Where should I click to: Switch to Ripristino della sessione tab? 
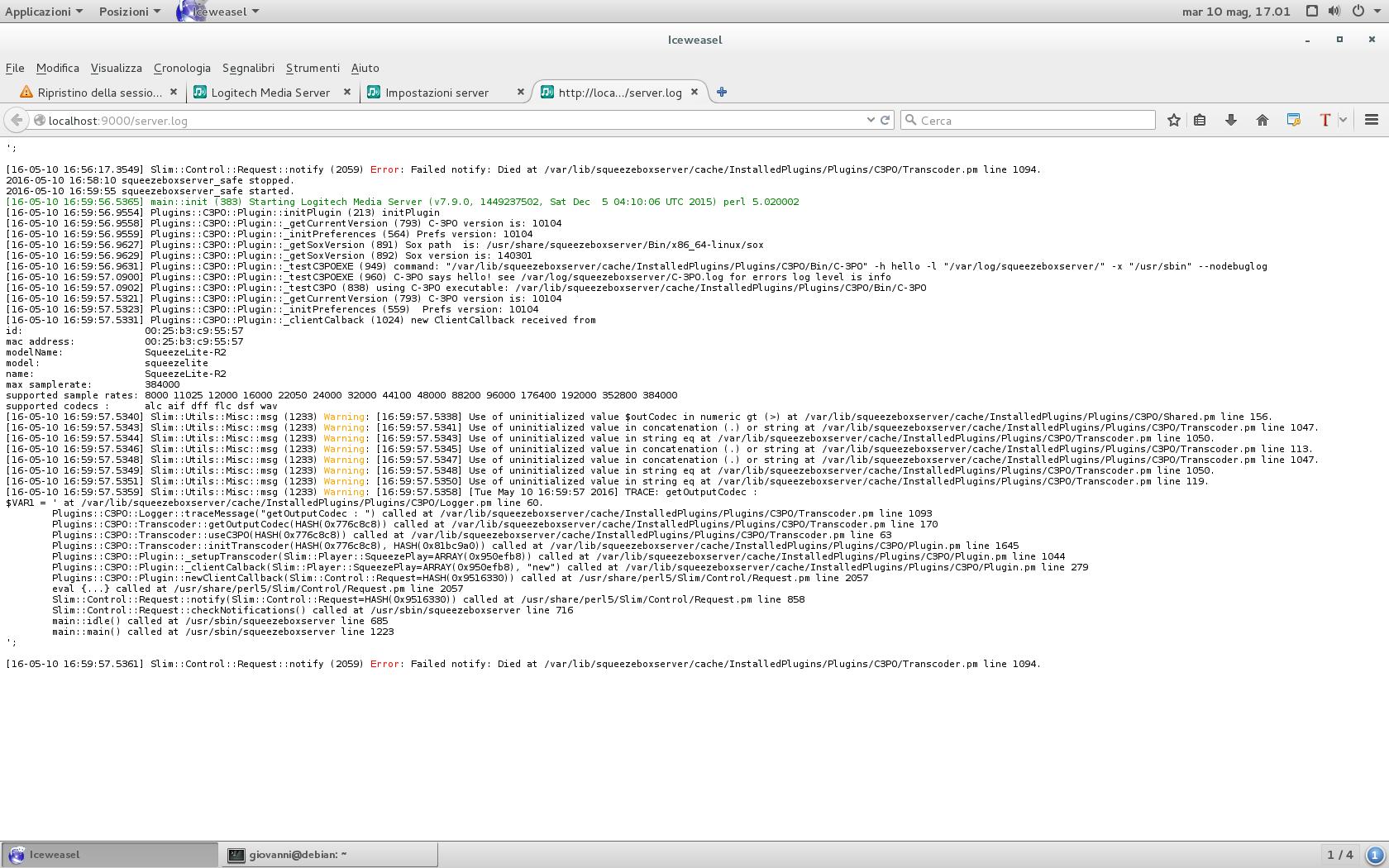point(99,92)
